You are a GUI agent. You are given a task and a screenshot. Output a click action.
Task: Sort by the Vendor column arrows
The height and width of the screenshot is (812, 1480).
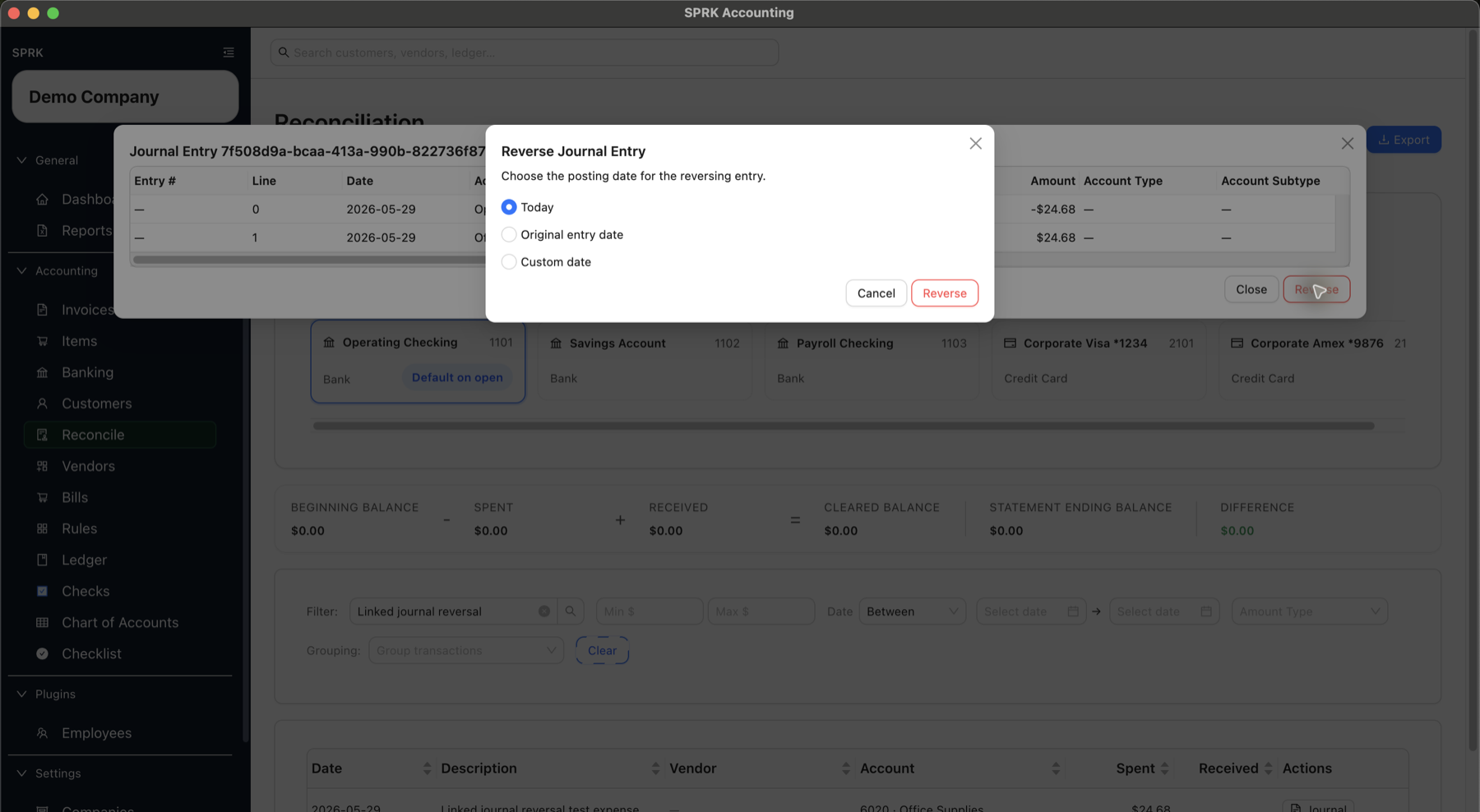click(x=846, y=768)
